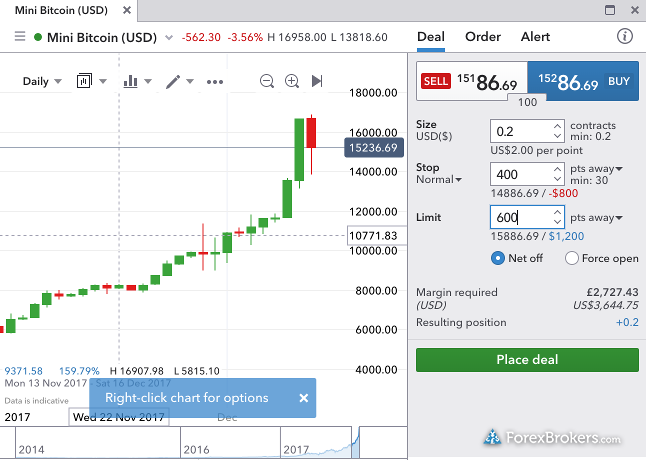Decrease Size with the down stepper
Viewport: 646px width, 460px height.
pyautogui.click(x=557, y=136)
